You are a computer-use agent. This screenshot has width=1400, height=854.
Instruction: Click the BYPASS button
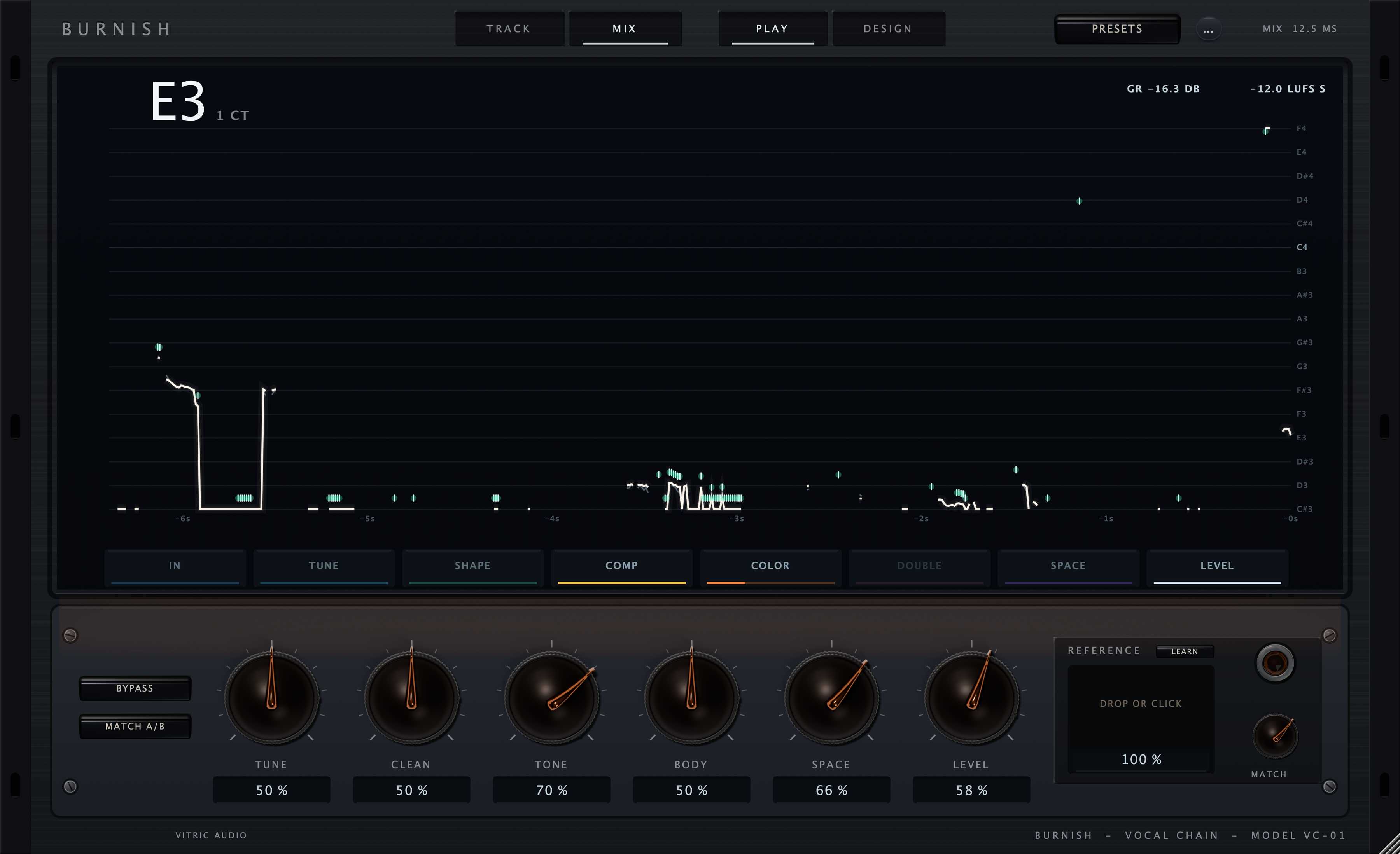[135, 688]
